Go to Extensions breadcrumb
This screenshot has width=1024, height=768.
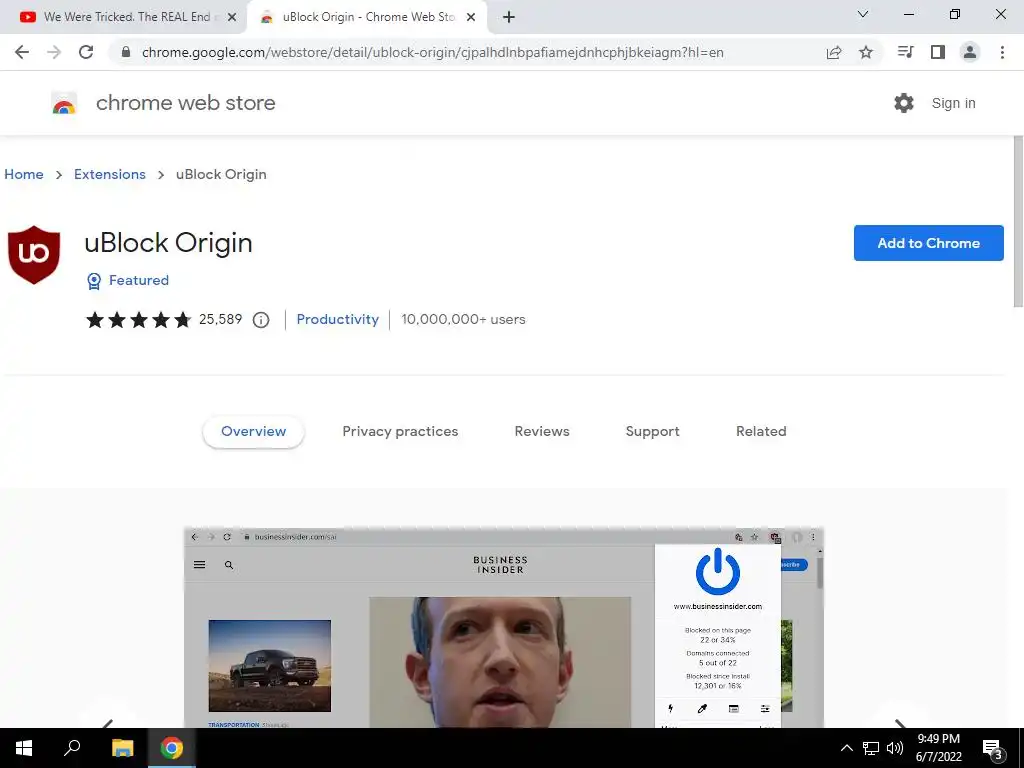tap(110, 174)
